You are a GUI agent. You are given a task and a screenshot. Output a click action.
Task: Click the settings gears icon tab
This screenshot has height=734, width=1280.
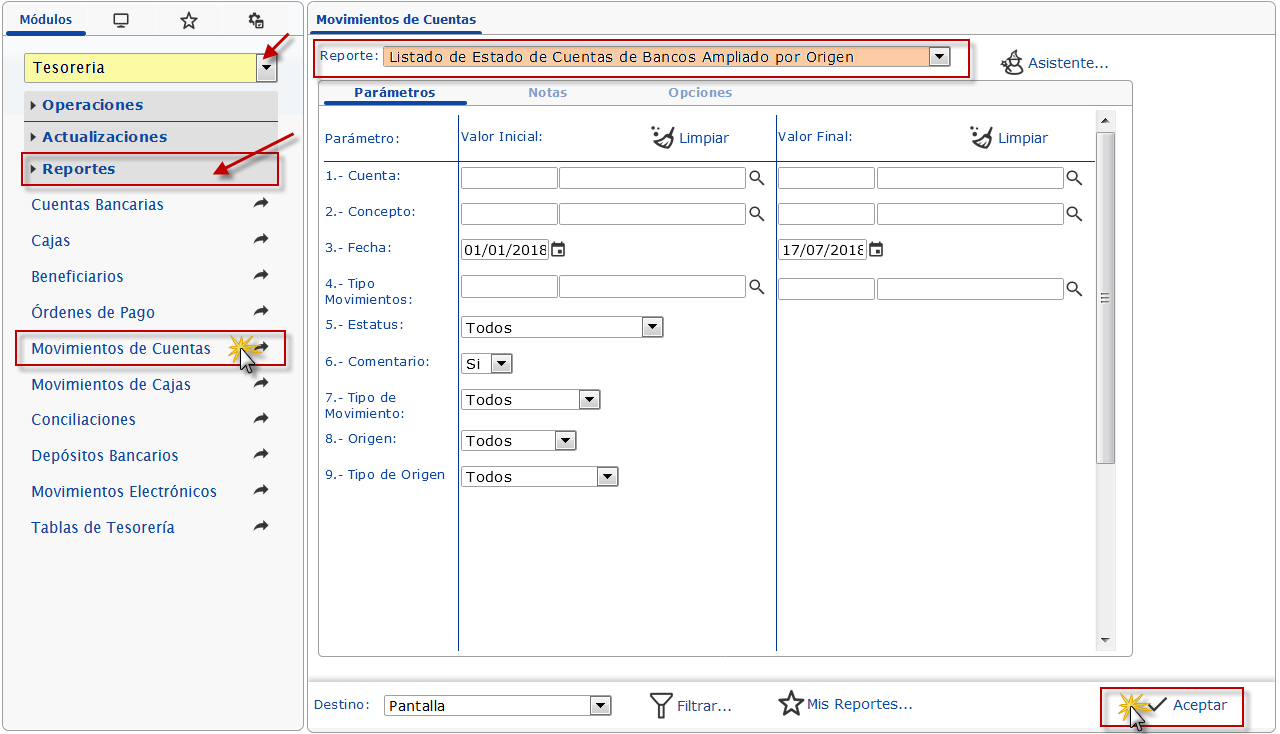click(256, 20)
